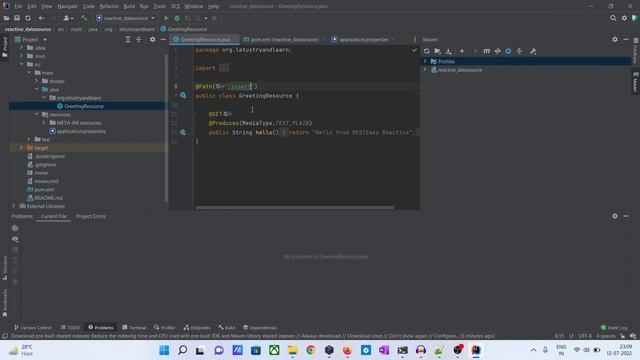Viewport: 640px width, 360px height.
Task: Select README.md in project tree
Action: tap(48, 198)
